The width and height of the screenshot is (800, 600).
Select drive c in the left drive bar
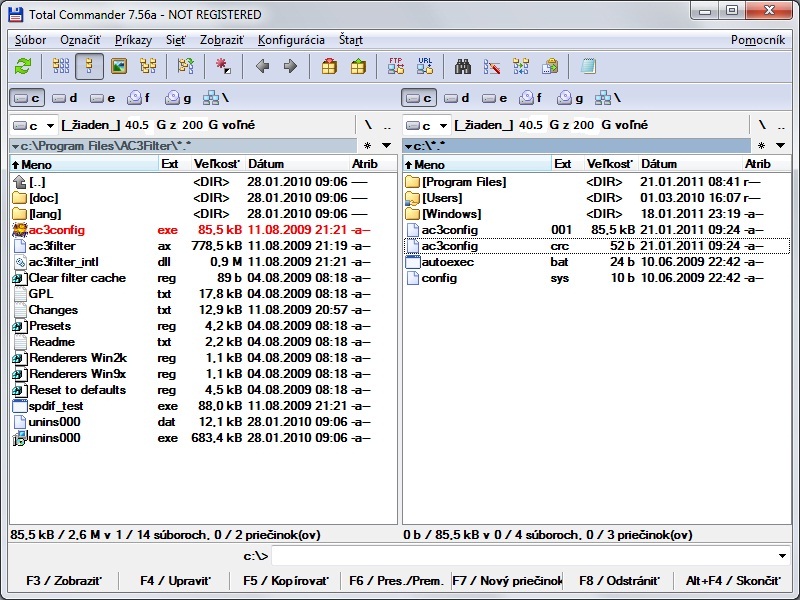pos(27,98)
